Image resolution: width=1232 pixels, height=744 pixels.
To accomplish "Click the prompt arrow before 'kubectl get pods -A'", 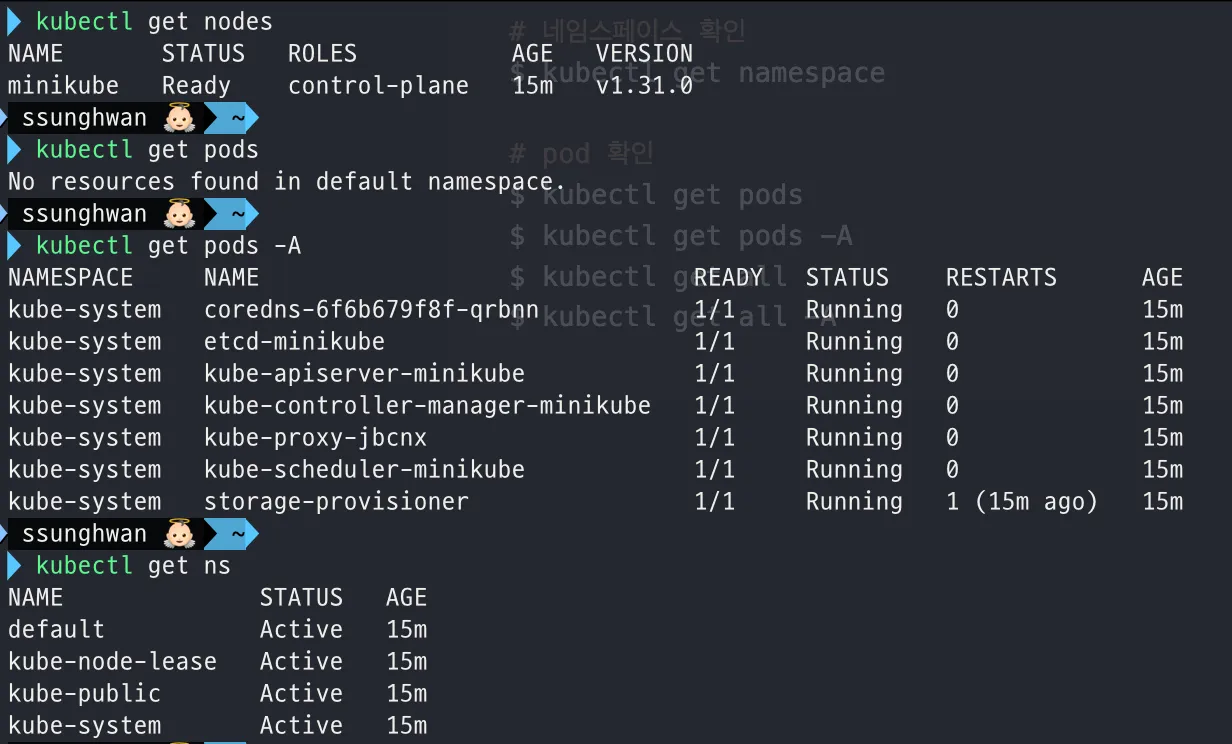I will (14, 246).
